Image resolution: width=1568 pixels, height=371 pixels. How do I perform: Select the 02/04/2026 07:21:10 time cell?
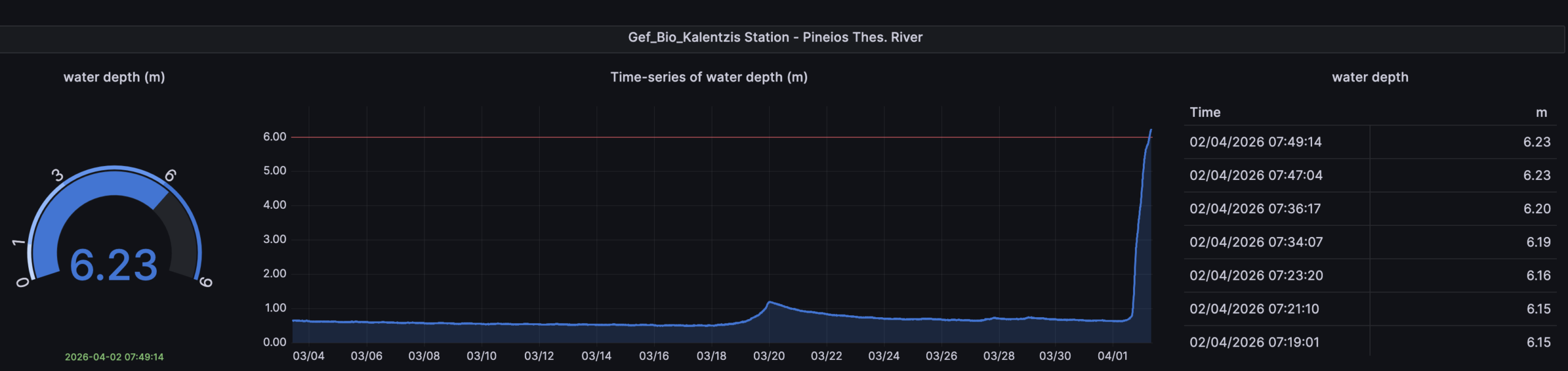[x=1254, y=309]
